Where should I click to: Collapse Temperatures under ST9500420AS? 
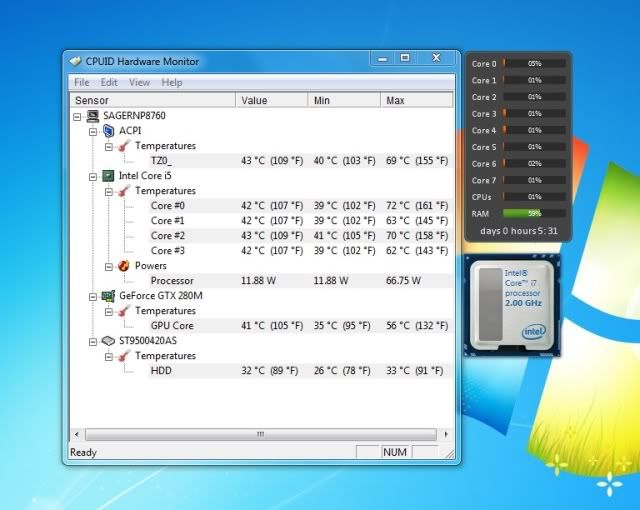pos(109,357)
